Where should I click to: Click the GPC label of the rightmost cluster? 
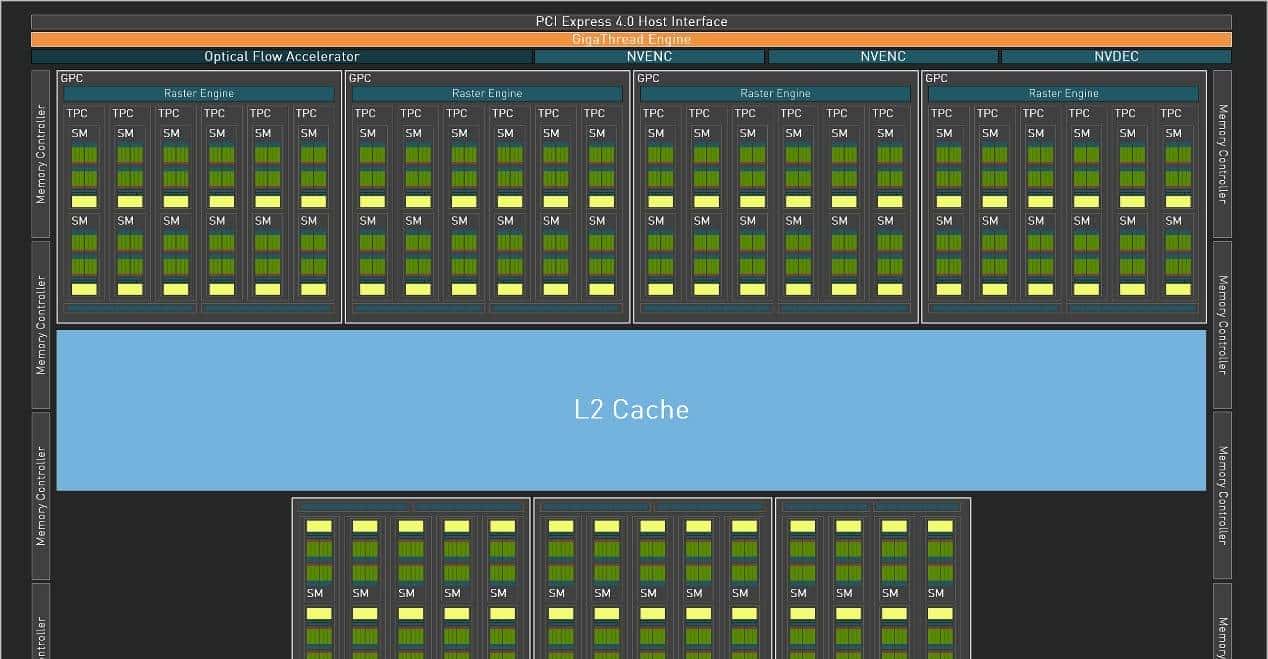[x=936, y=78]
